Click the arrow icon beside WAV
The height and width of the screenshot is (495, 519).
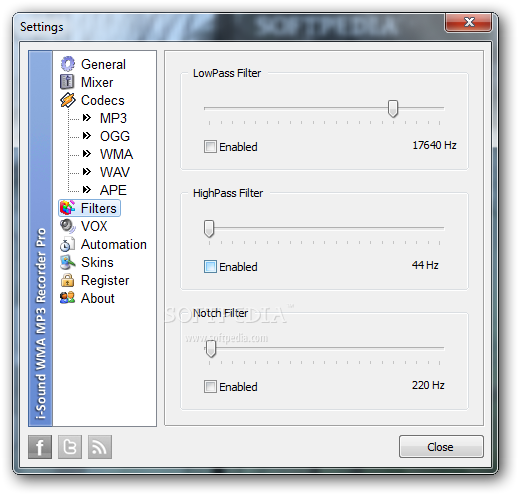(x=87, y=172)
